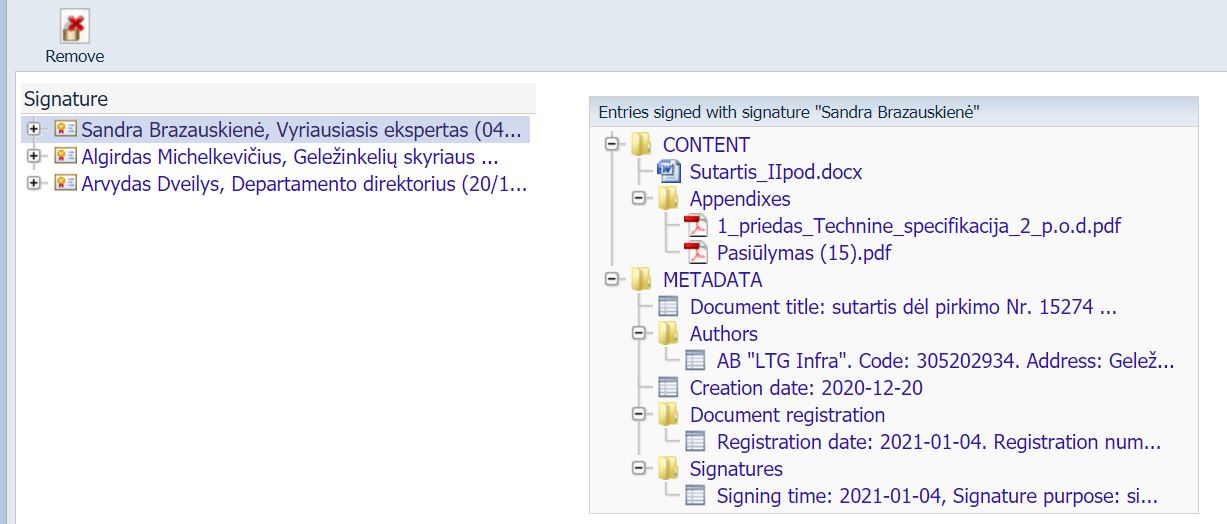Click PDF icon of 1_priedas_Technine_specifikacija file

(x=695, y=226)
